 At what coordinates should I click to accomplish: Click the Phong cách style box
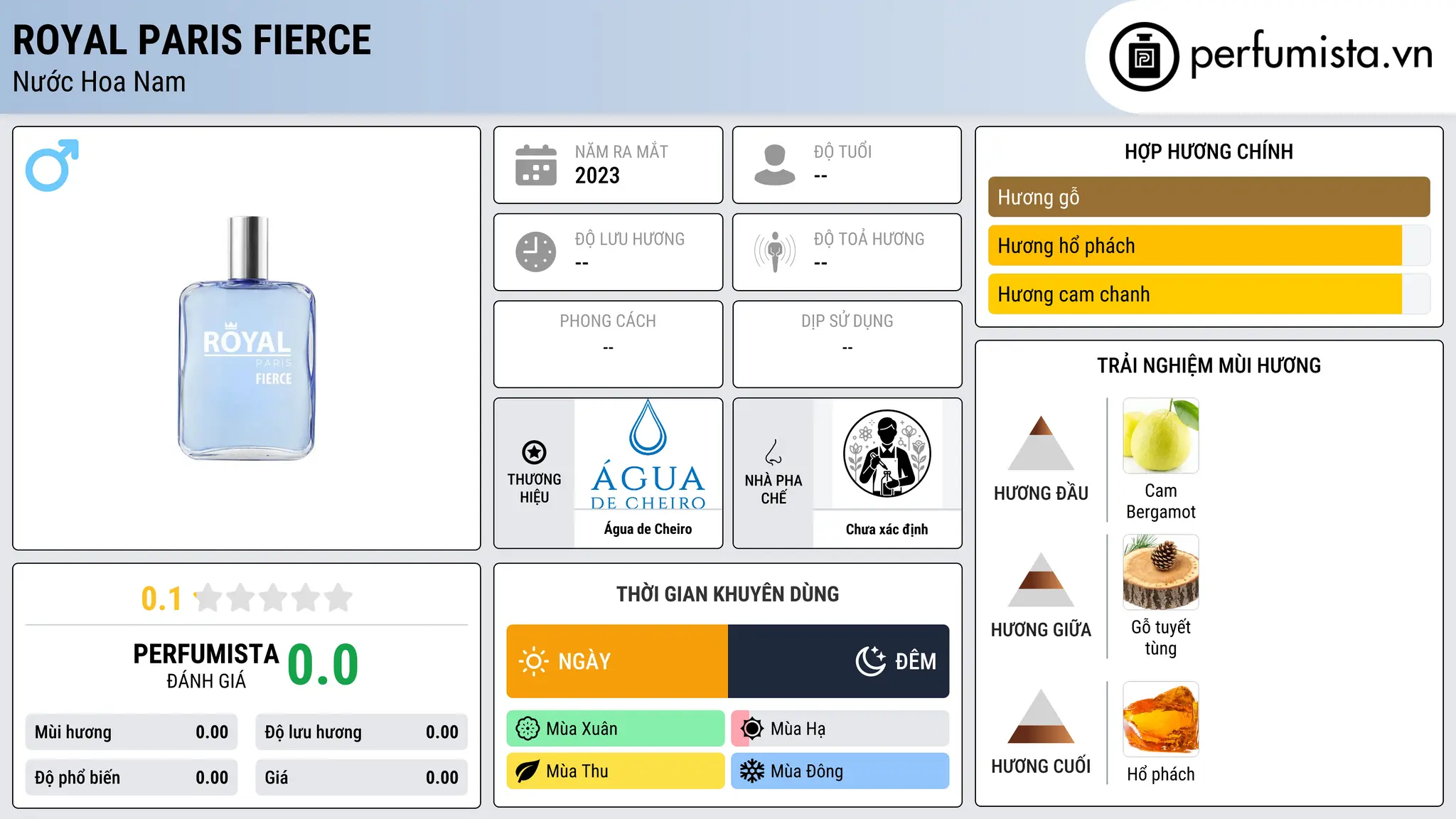609,344
